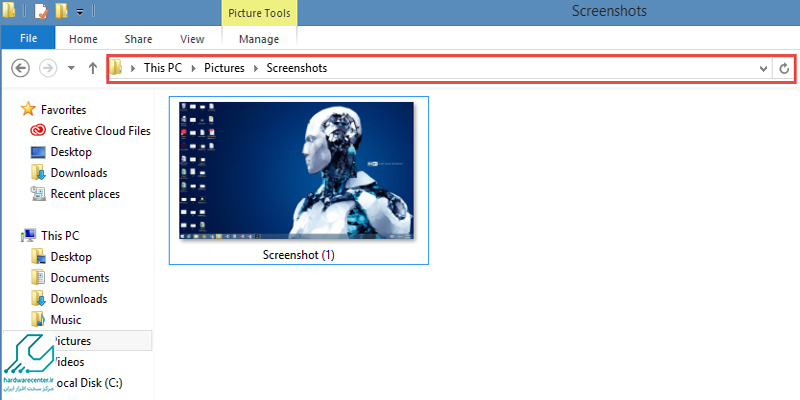Expand the address bar history dropdown

[x=764, y=68]
